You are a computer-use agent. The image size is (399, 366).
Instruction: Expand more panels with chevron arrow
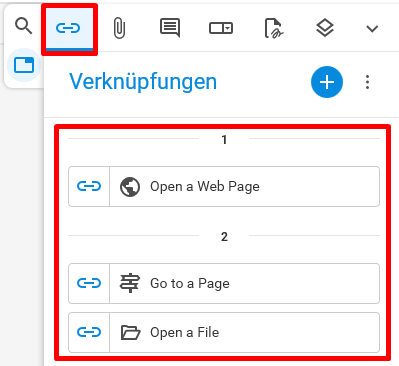pos(372,29)
